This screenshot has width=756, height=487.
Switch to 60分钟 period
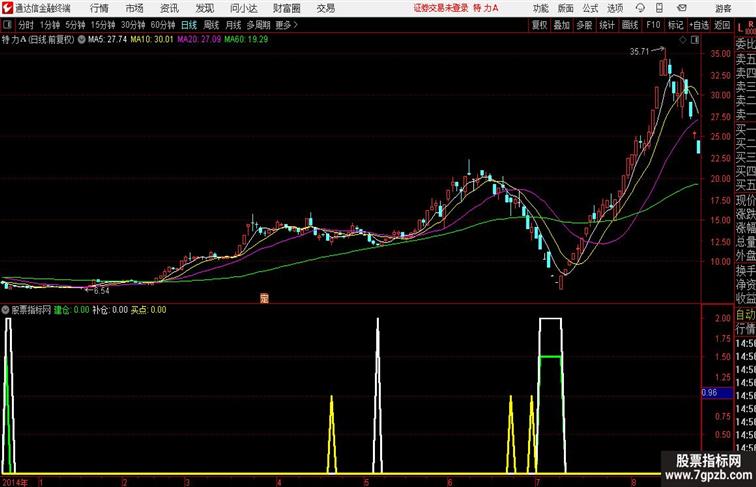point(163,25)
